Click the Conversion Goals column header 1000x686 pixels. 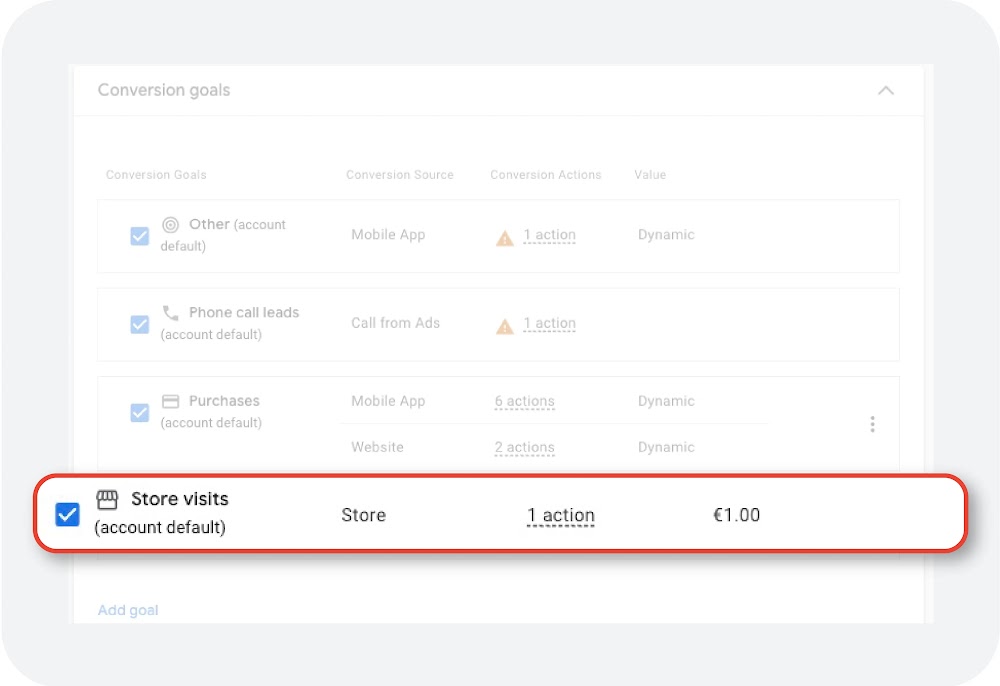pos(156,174)
